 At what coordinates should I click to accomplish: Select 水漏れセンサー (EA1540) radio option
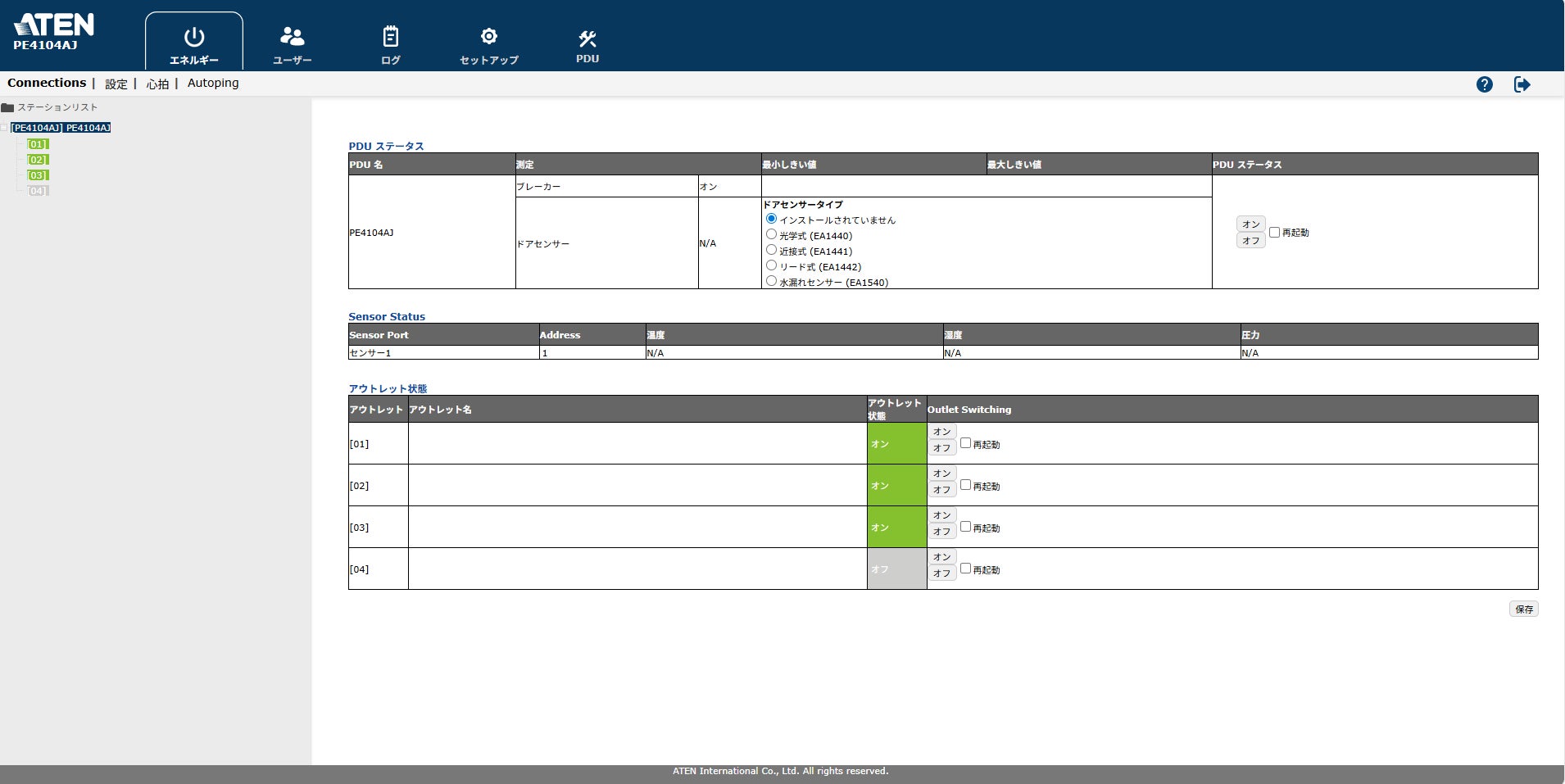pyautogui.click(x=771, y=281)
